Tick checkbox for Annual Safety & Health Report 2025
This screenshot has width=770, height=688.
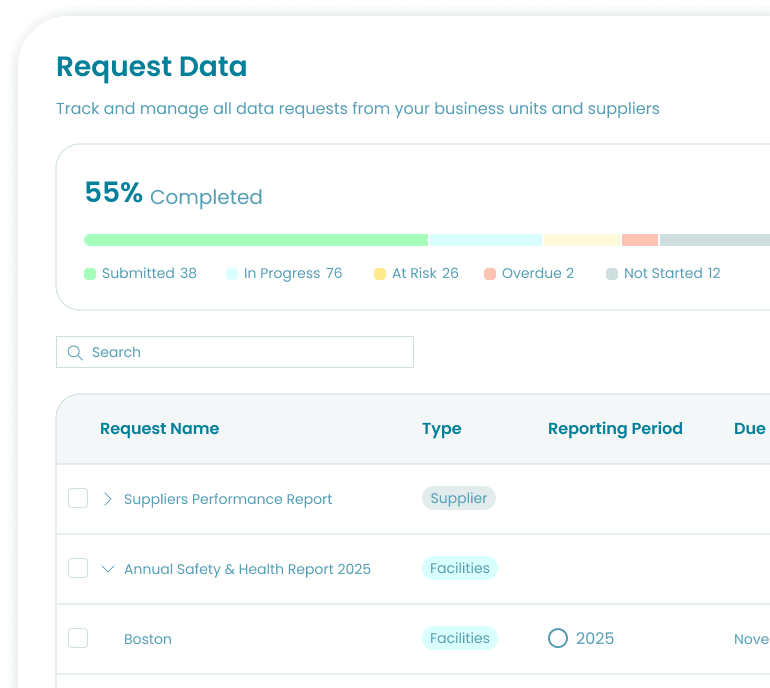[78, 568]
